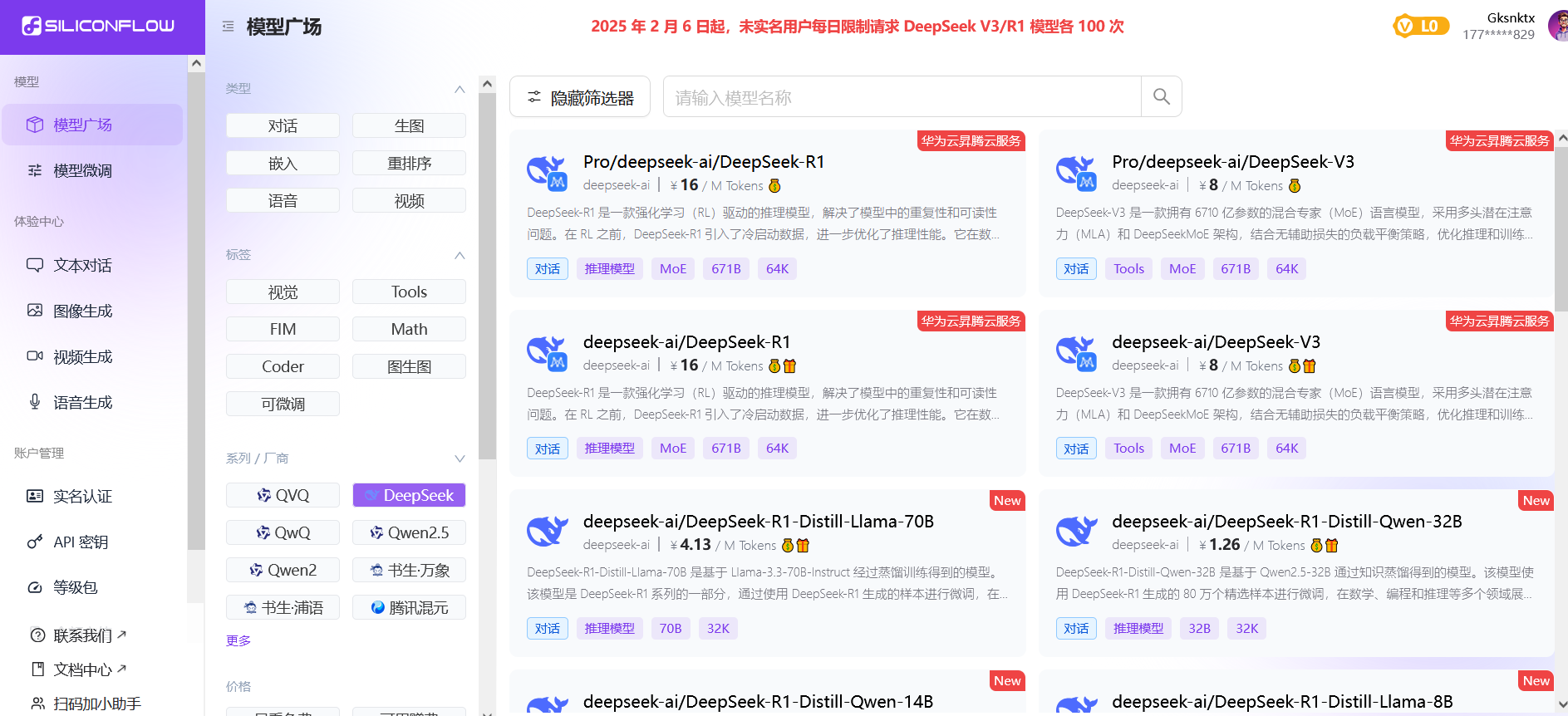1568x716 pixels.
Task: Deselect the DeepSeek vendor filter
Action: click(x=409, y=495)
